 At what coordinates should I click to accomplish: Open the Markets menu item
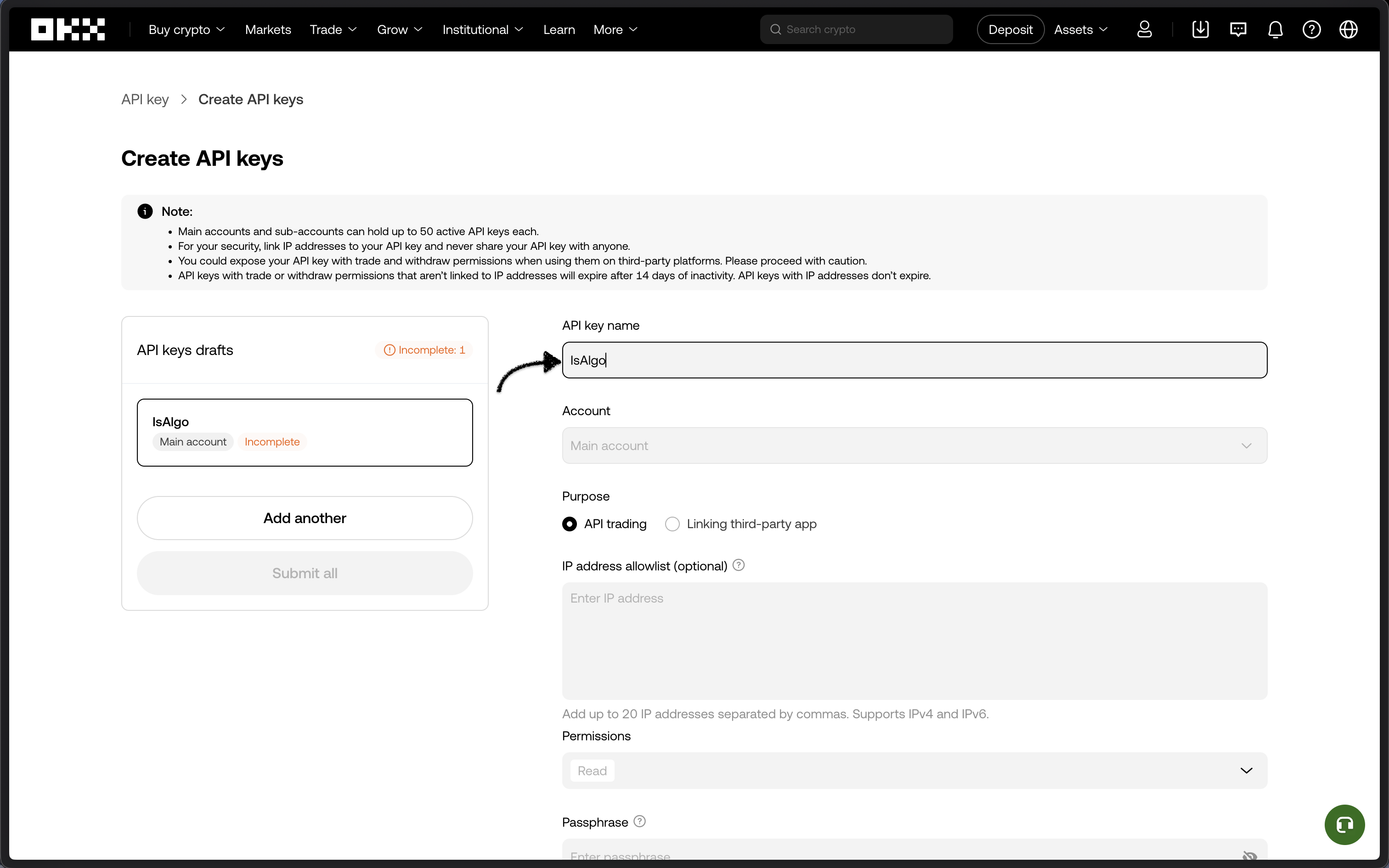(x=267, y=29)
